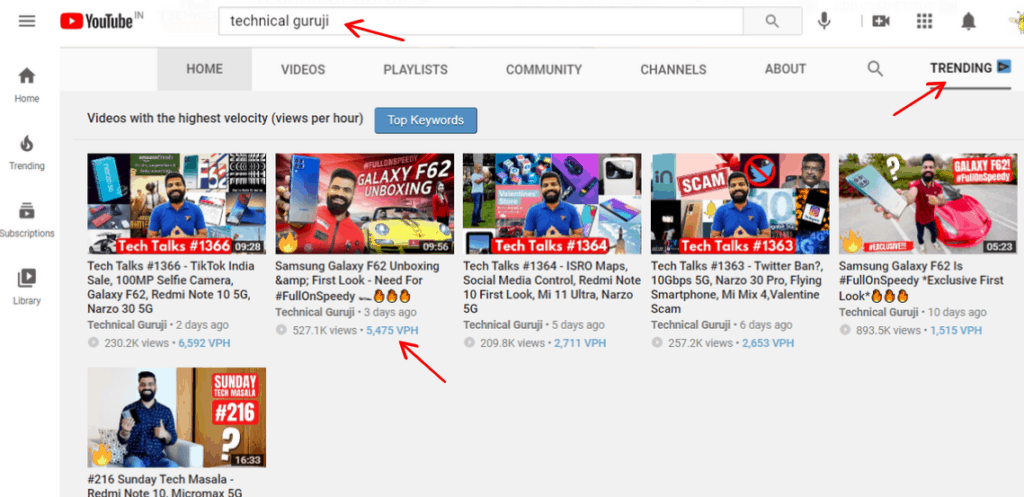Switch to the ABOUT tab

(786, 69)
